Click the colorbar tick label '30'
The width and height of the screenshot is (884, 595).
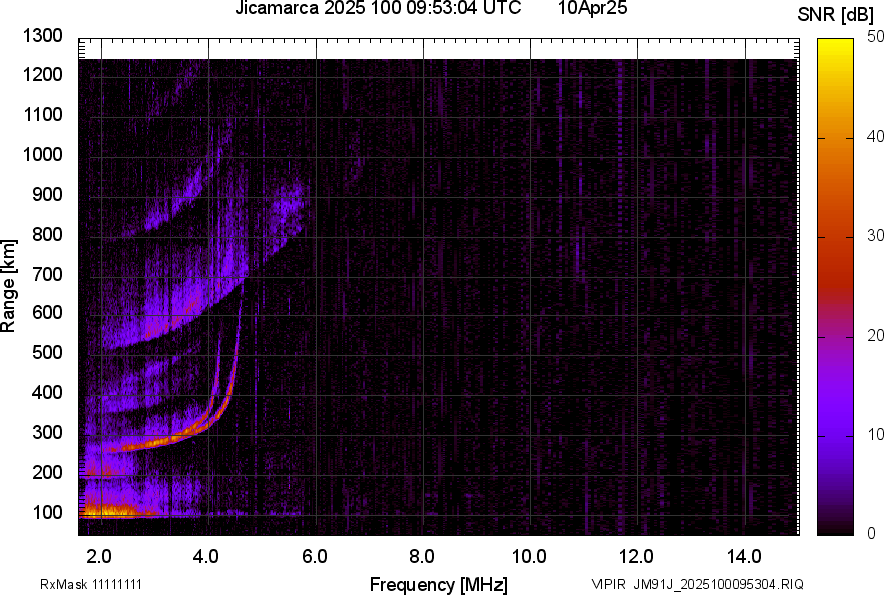click(876, 236)
